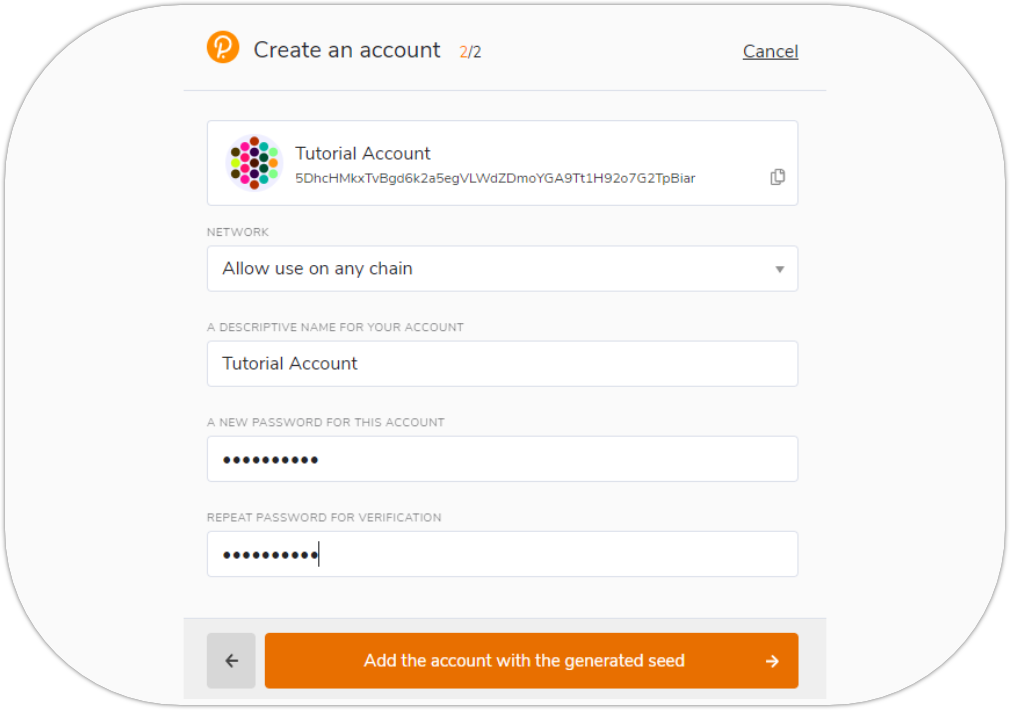
Task: Copy the account address via copy icon
Action: (777, 177)
